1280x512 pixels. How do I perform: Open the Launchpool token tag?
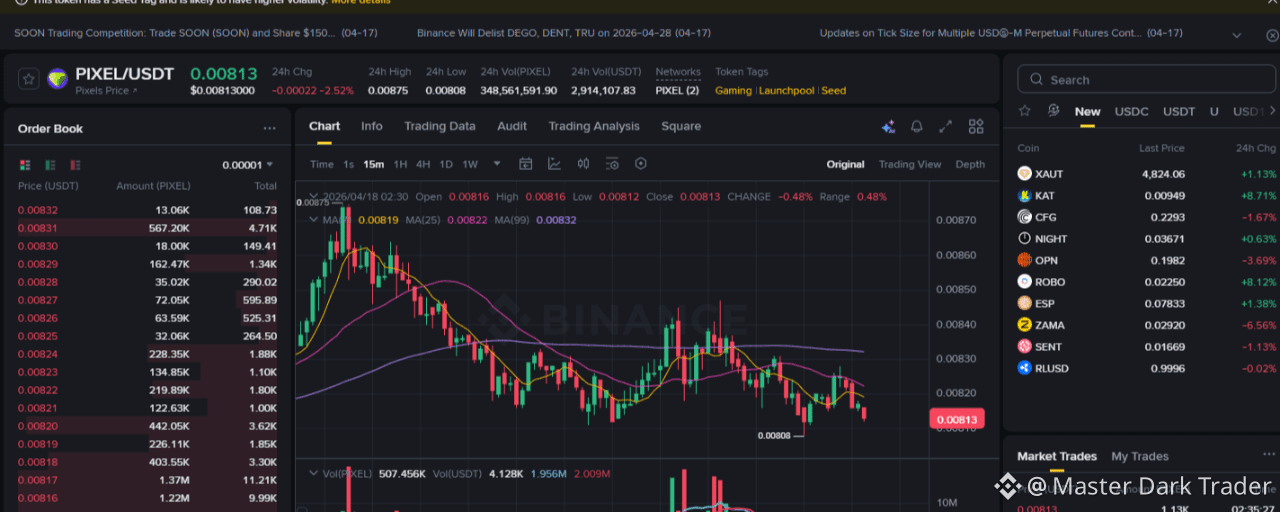pyautogui.click(x=787, y=91)
